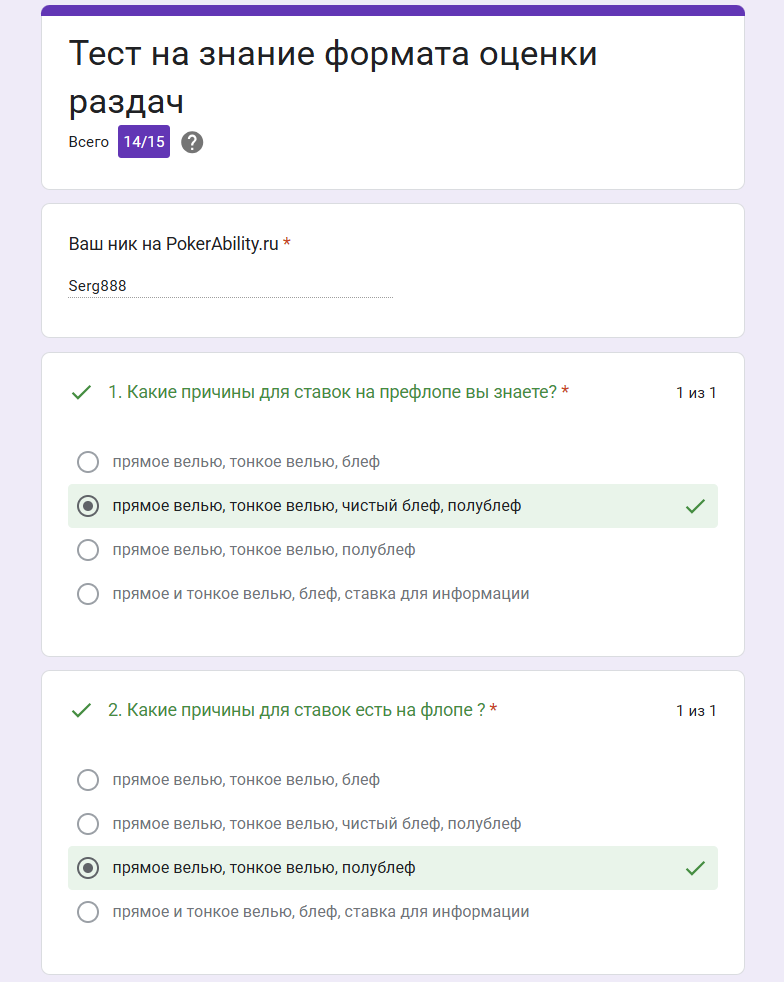Viewport: 784px width, 982px height.
Task: Select 'чистый блеф, полублеф' radio in question 1
Action: pos(88,506)
